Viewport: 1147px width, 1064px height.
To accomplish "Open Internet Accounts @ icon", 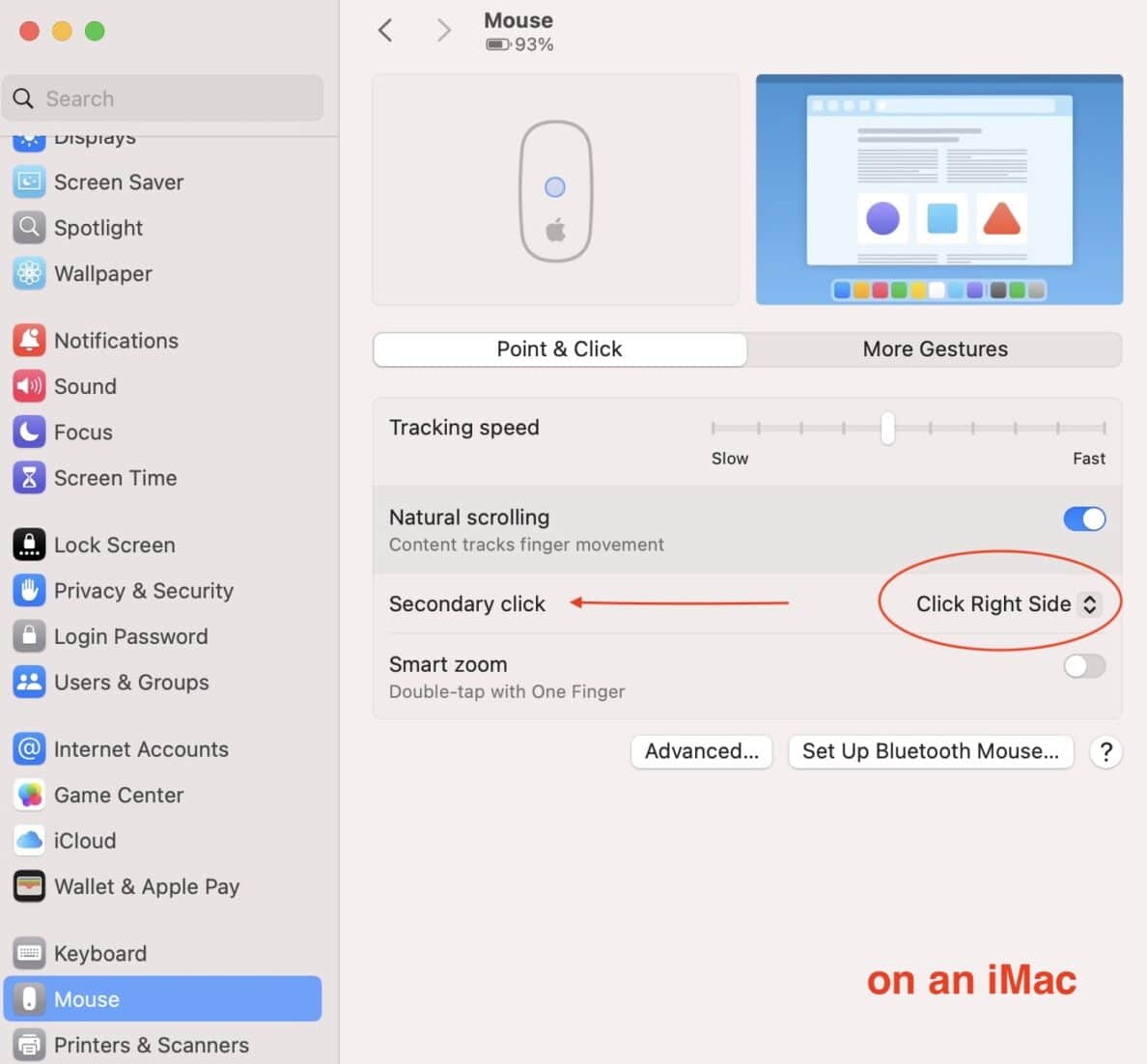I will click(x=29, y=749).
